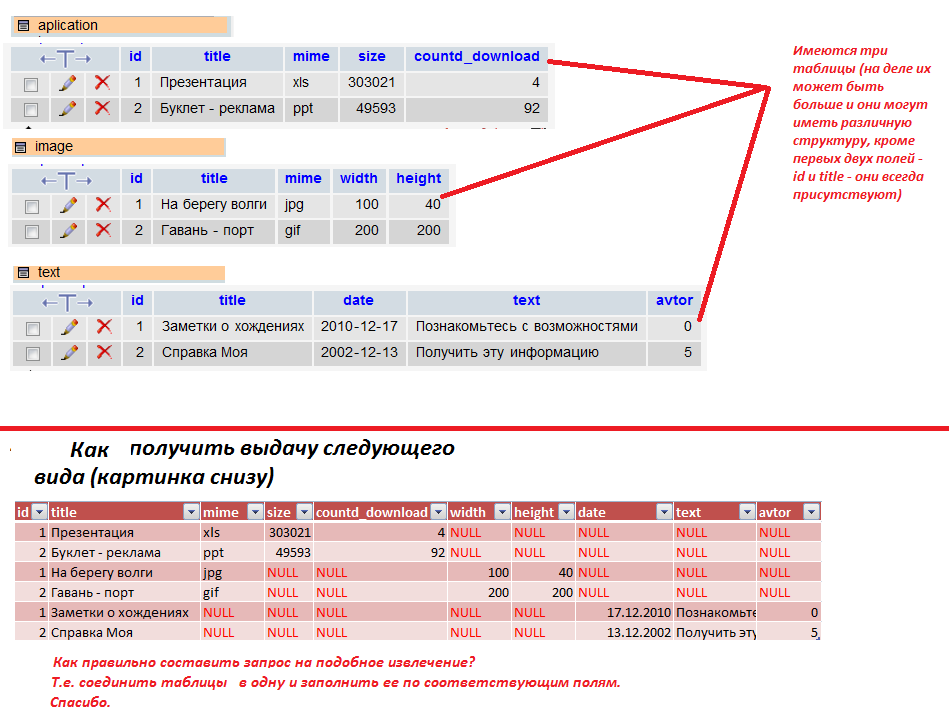Open the title column filter dropdown
949x725 pixels.
click(191, 512)
